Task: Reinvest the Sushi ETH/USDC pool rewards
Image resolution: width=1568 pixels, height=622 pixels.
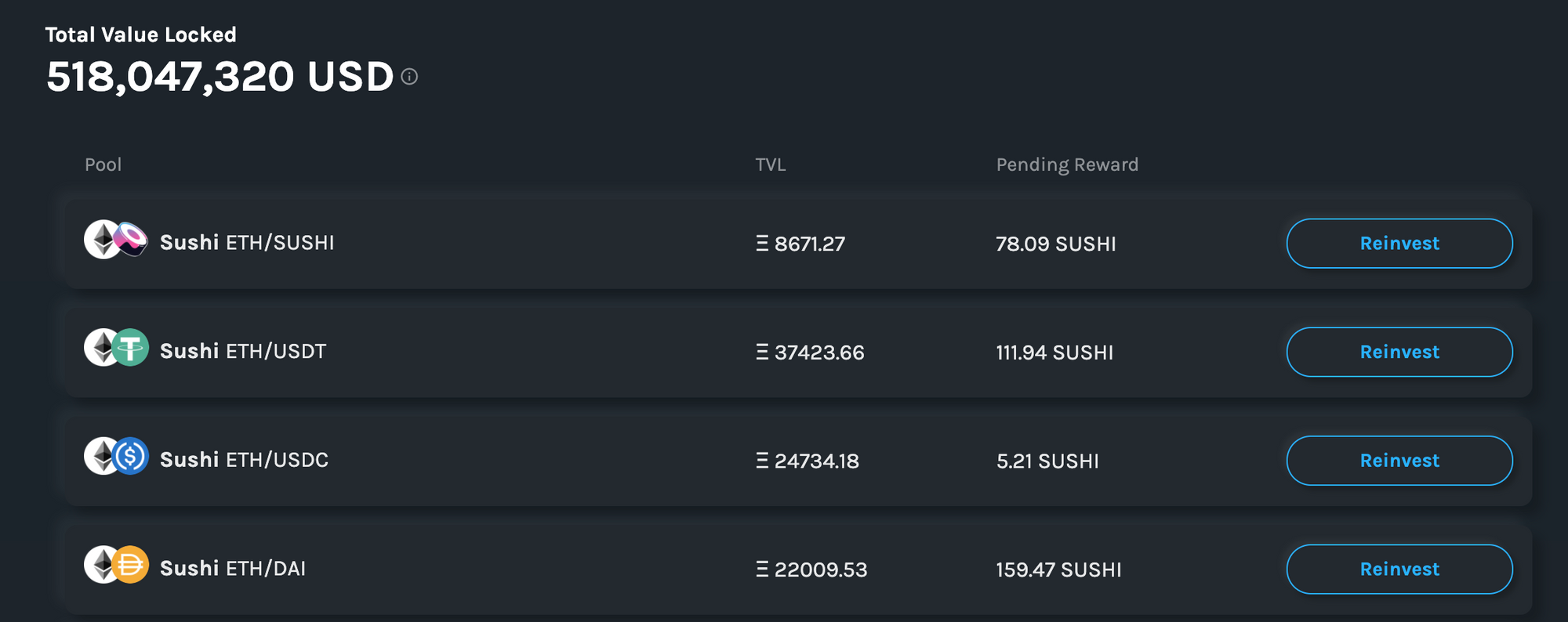Action: [1399, 461]
